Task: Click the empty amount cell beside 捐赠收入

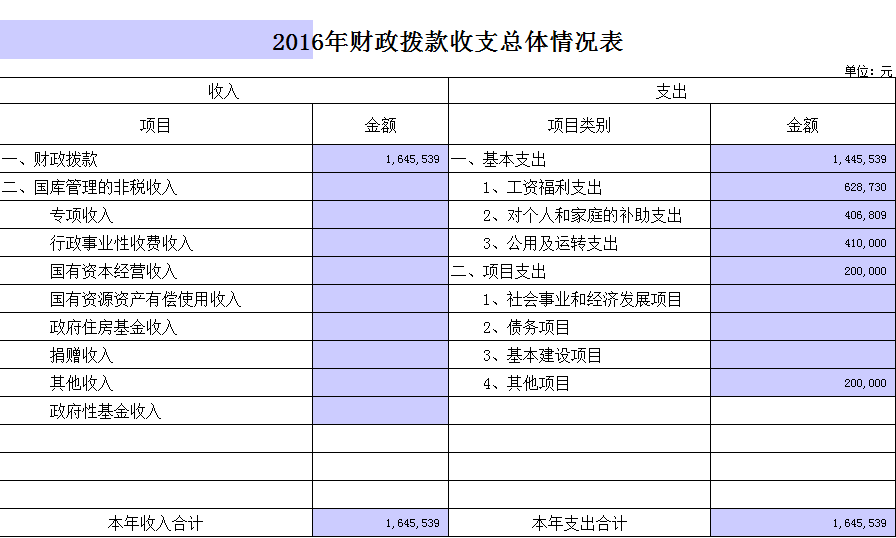Action: (x=380, y=355)
